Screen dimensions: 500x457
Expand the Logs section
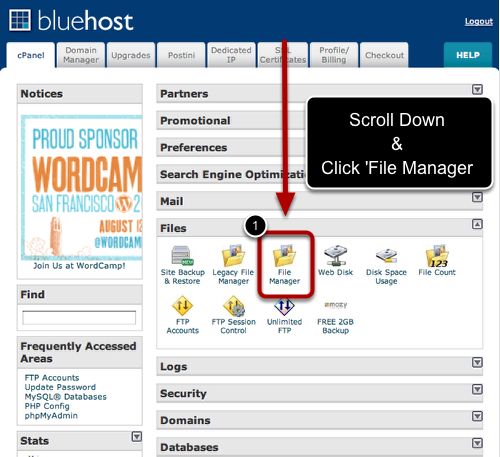click(477, 362)
